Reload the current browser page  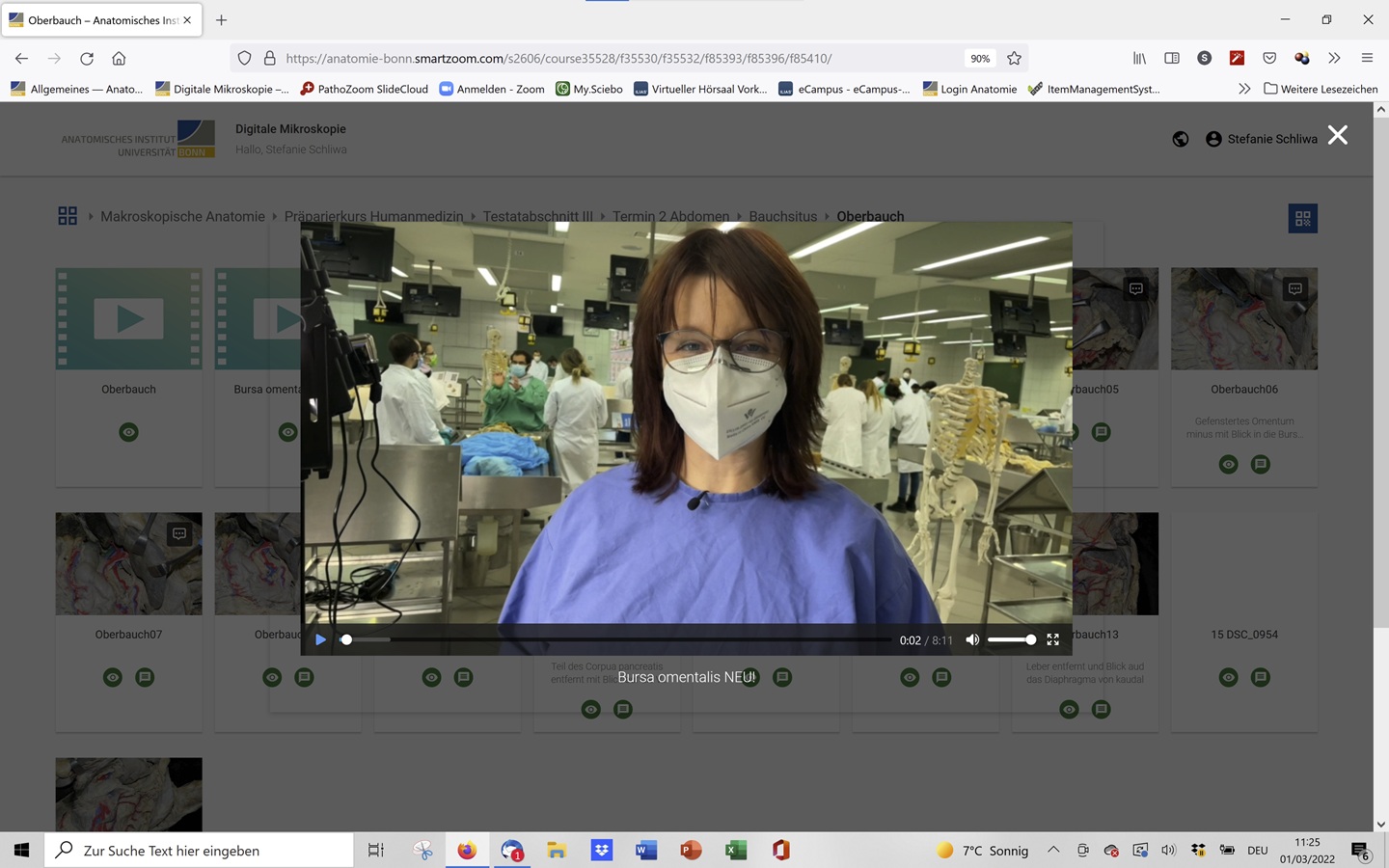pos(87,58)
